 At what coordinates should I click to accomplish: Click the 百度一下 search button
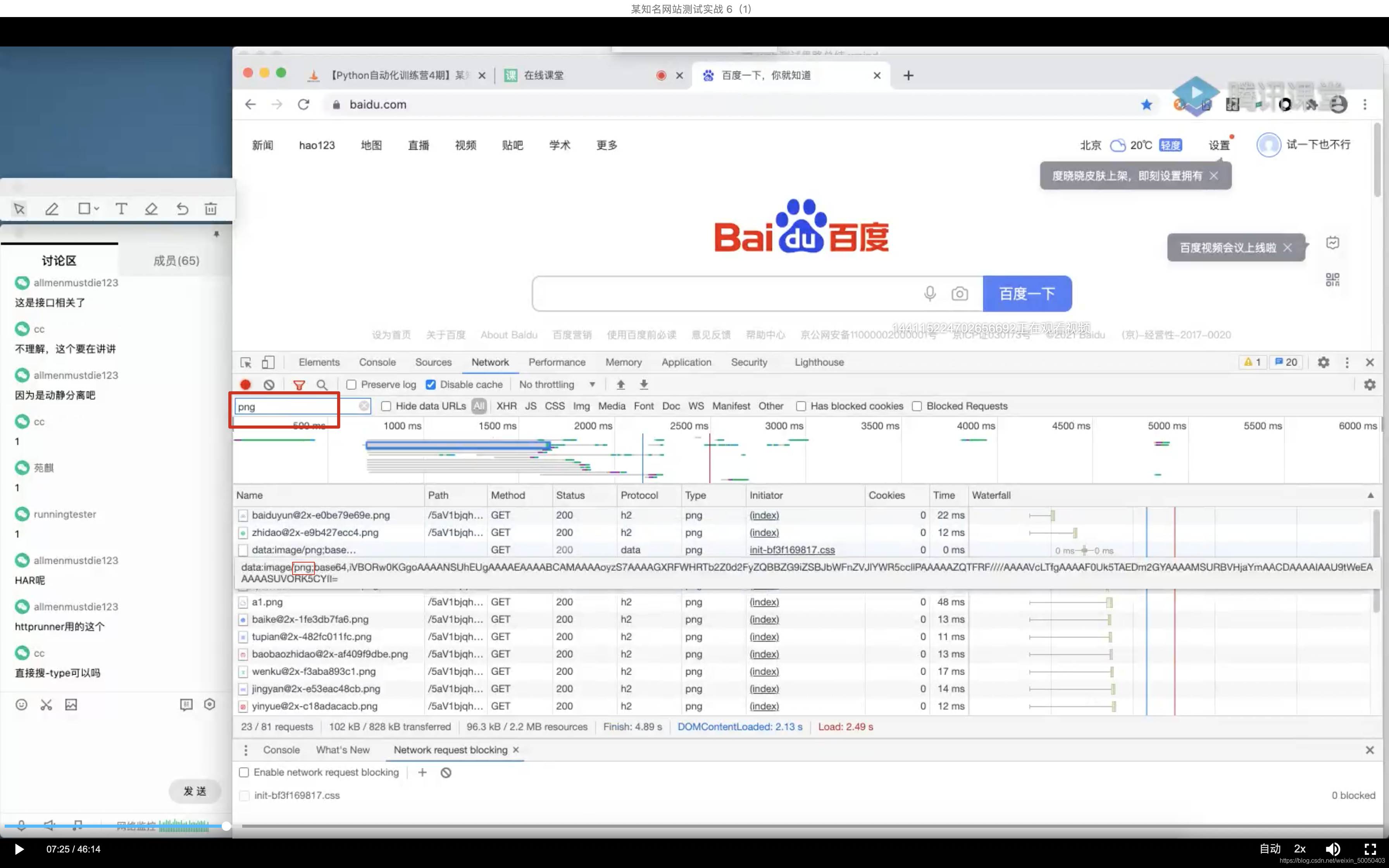click(1027, 294)
